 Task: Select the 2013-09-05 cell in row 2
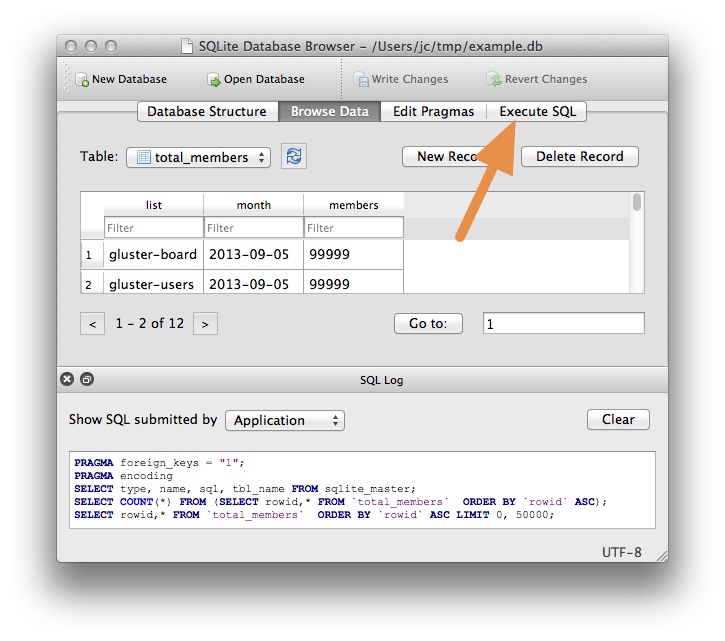(253, 282)
